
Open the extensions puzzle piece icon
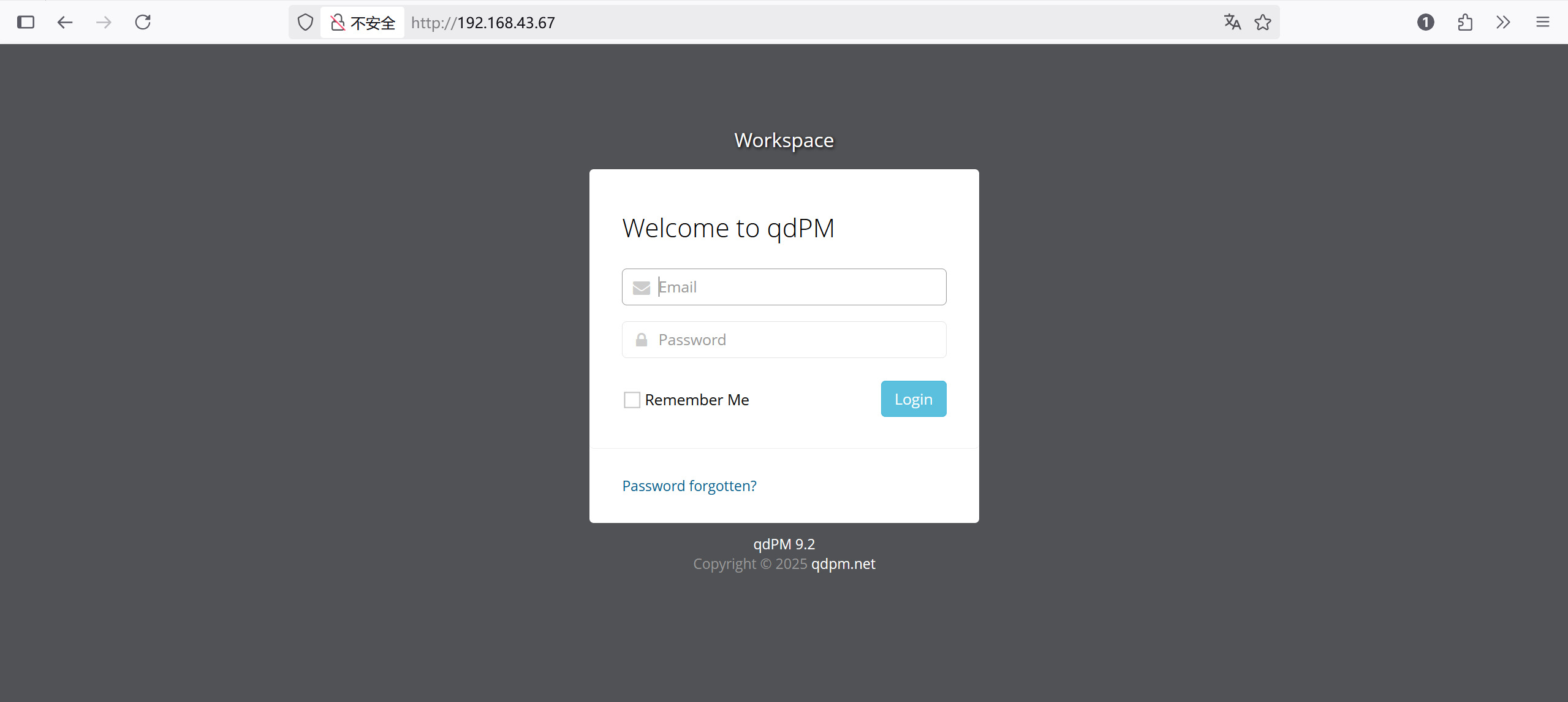pyautogui.click(x=1465, y=23)
